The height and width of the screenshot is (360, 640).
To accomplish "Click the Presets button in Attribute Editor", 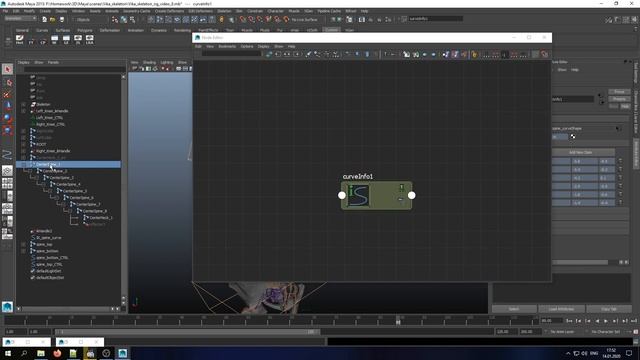I will (619, 99).
